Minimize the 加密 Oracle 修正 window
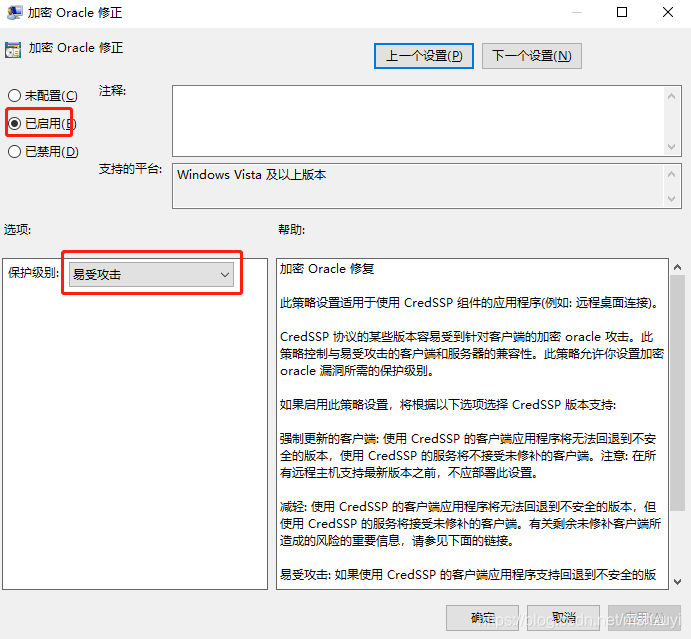 click(x=576, y=12)
